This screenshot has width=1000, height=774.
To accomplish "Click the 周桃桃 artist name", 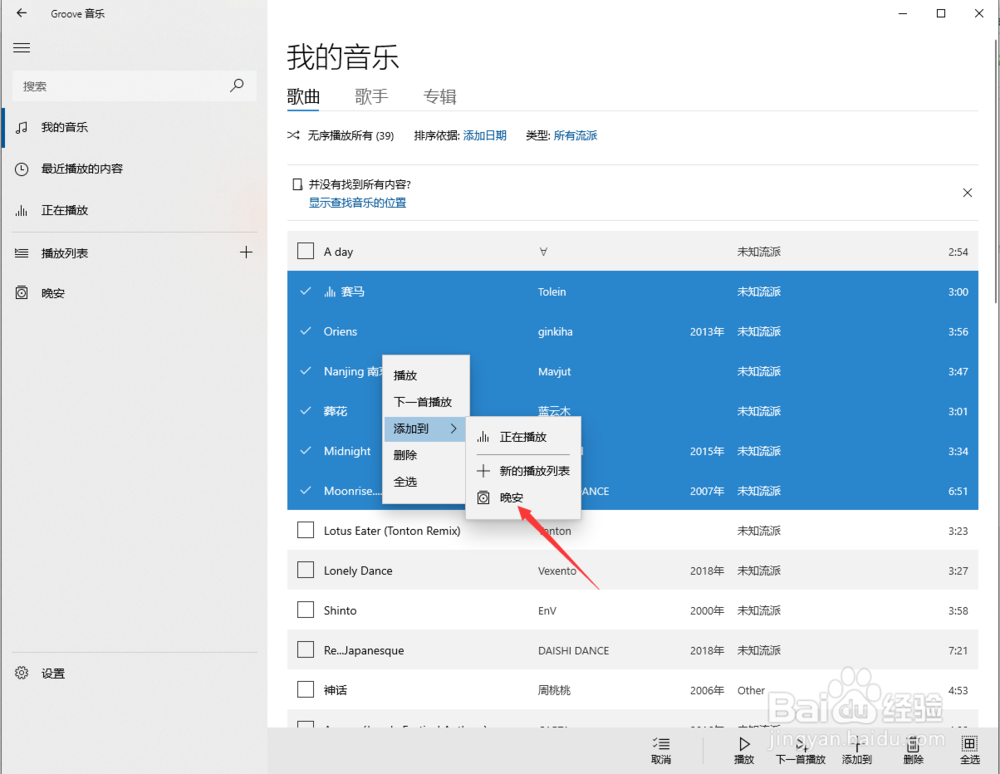I will (x=554, y=690).
